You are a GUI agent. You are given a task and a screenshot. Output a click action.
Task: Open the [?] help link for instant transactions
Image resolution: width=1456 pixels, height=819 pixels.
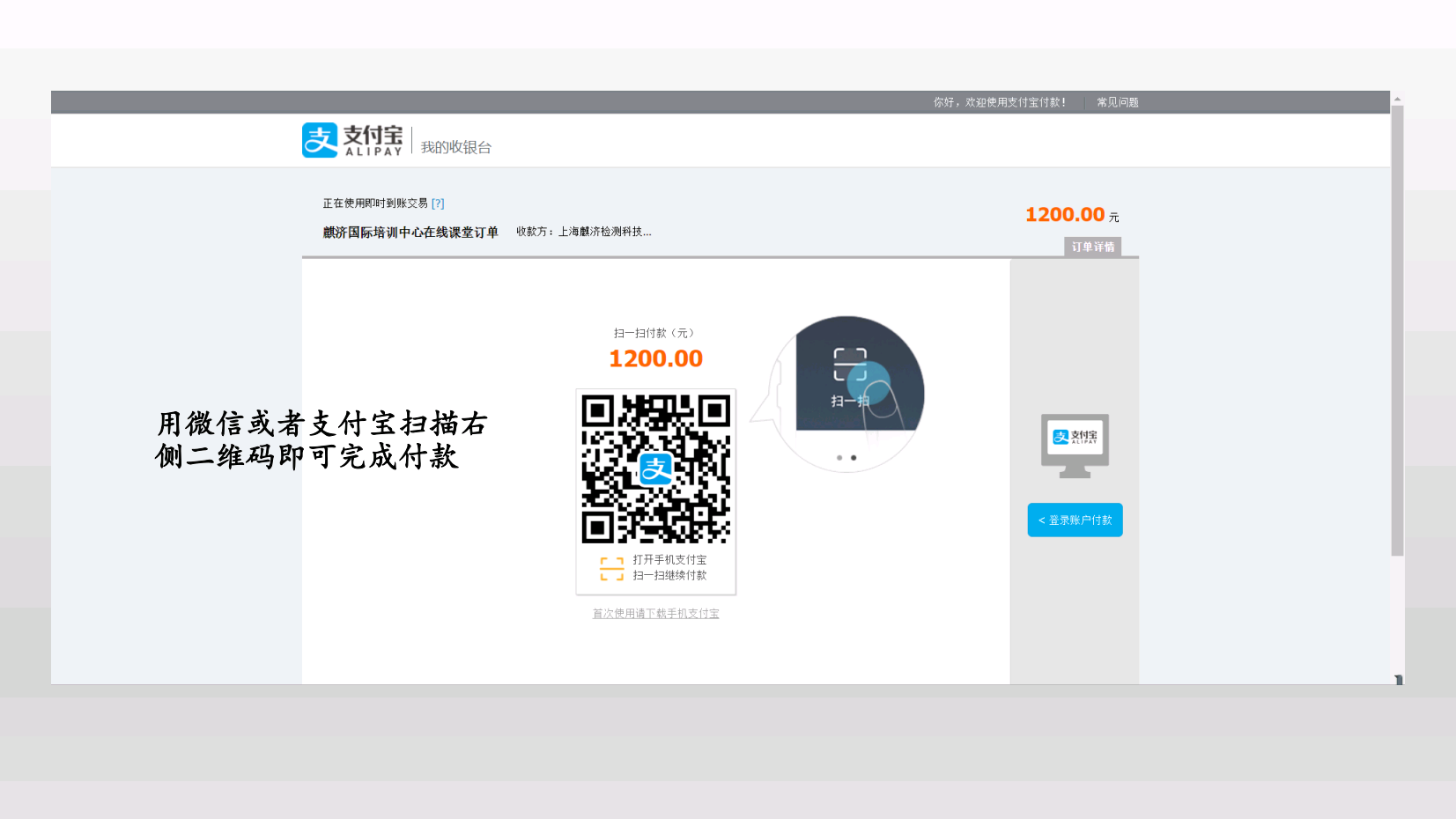click(x=438, y=203)
